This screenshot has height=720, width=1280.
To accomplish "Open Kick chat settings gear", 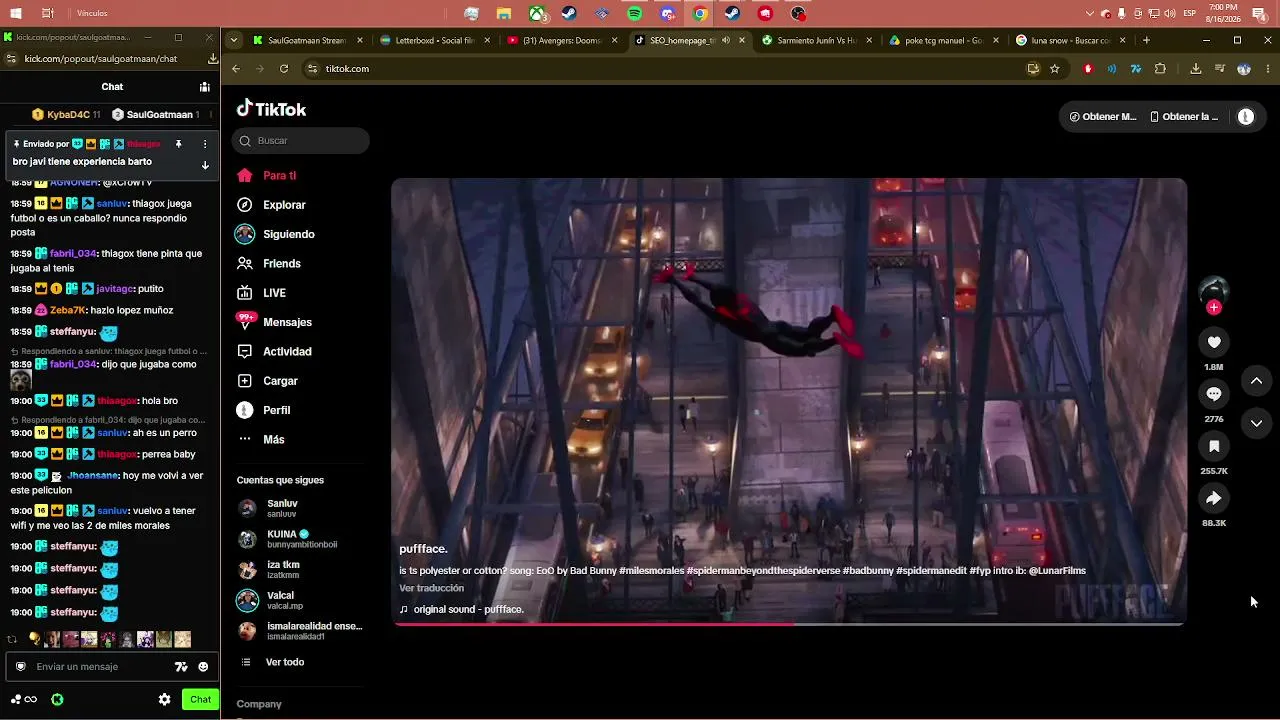I will point(165,700).
